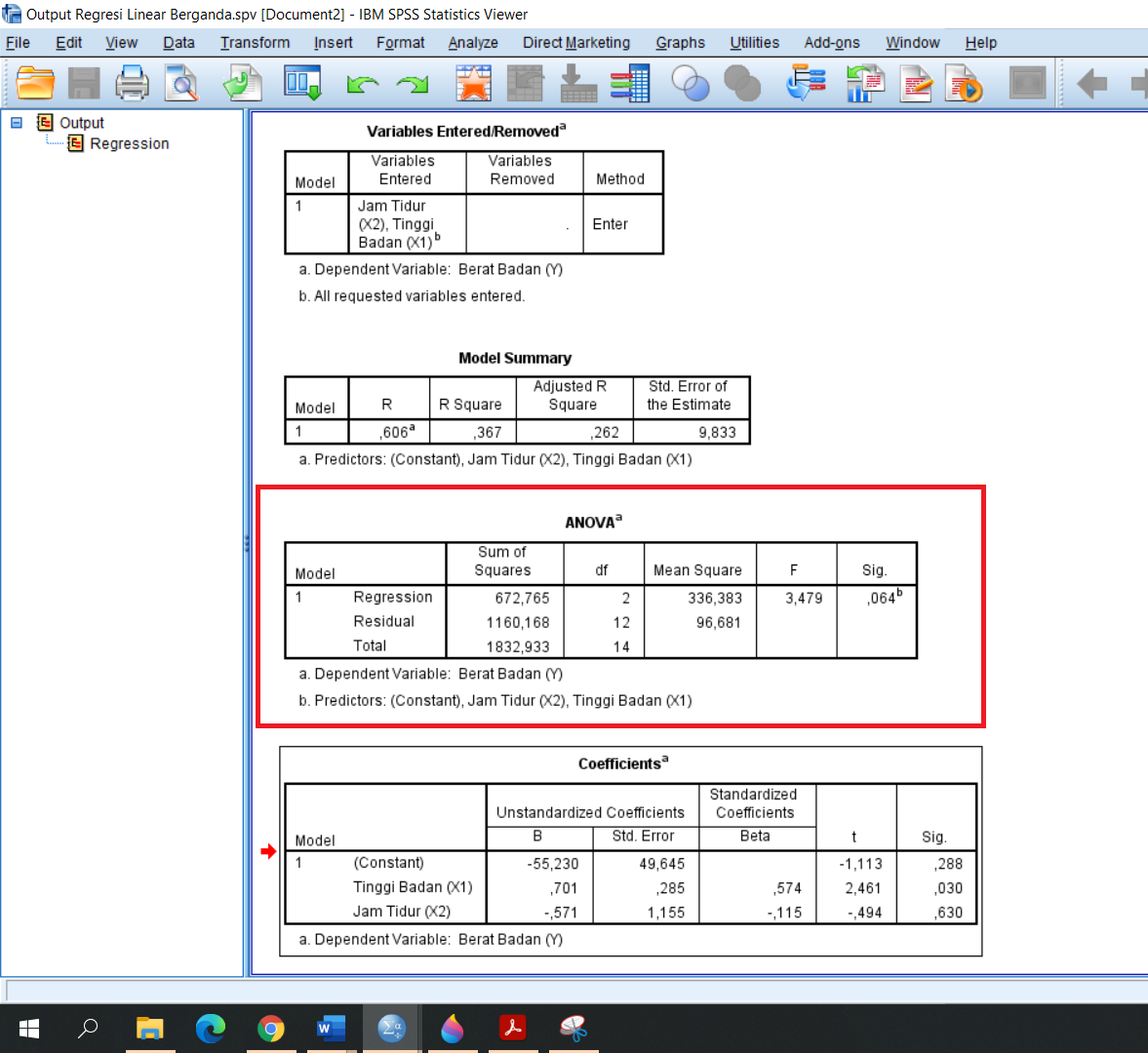
Task: Open Print Preview
Action: point(181,83)
